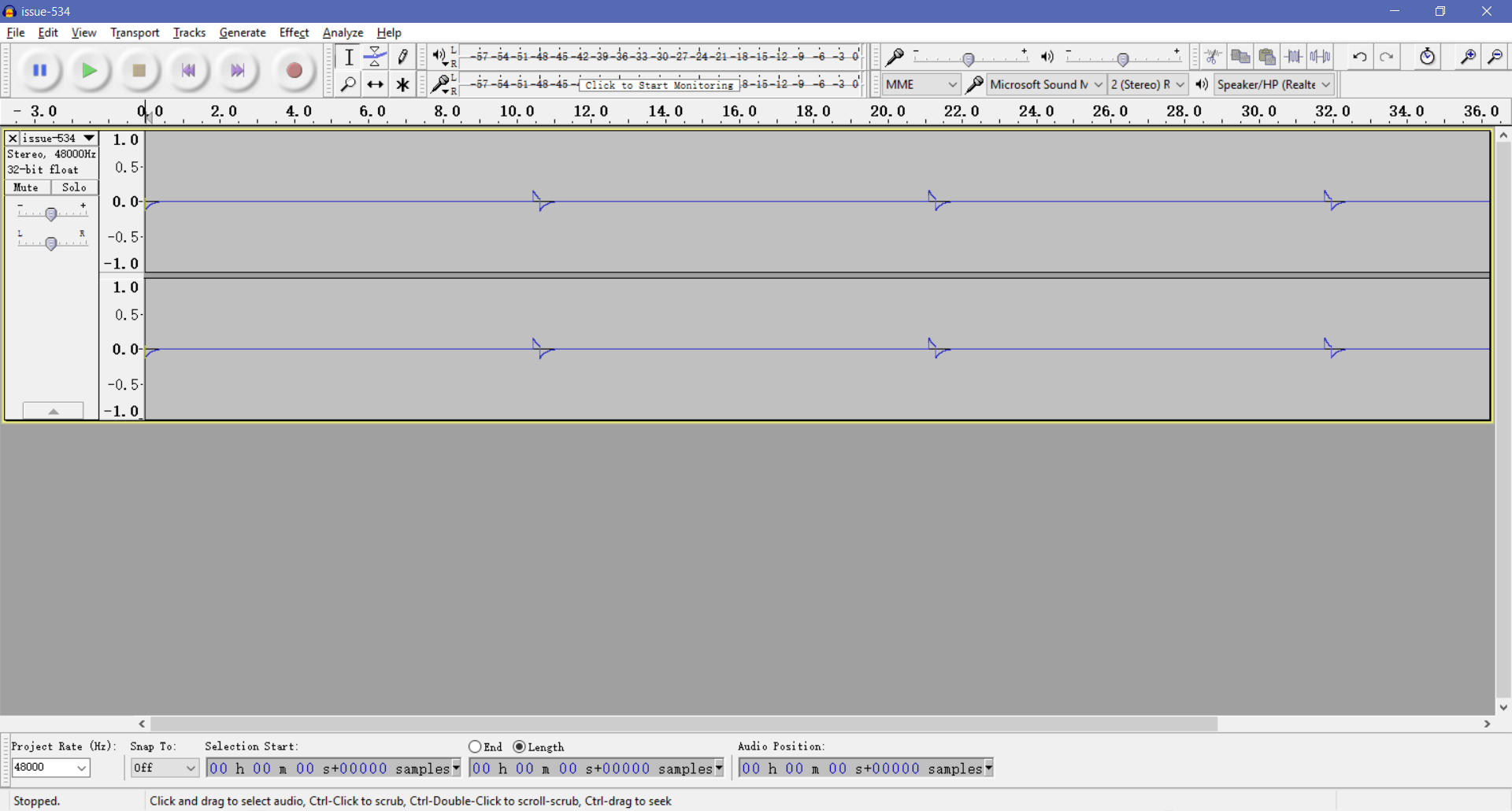Click the recording meter microphone icon
The width and height of the screenshot is (1512, 811).
pos(441,83)
